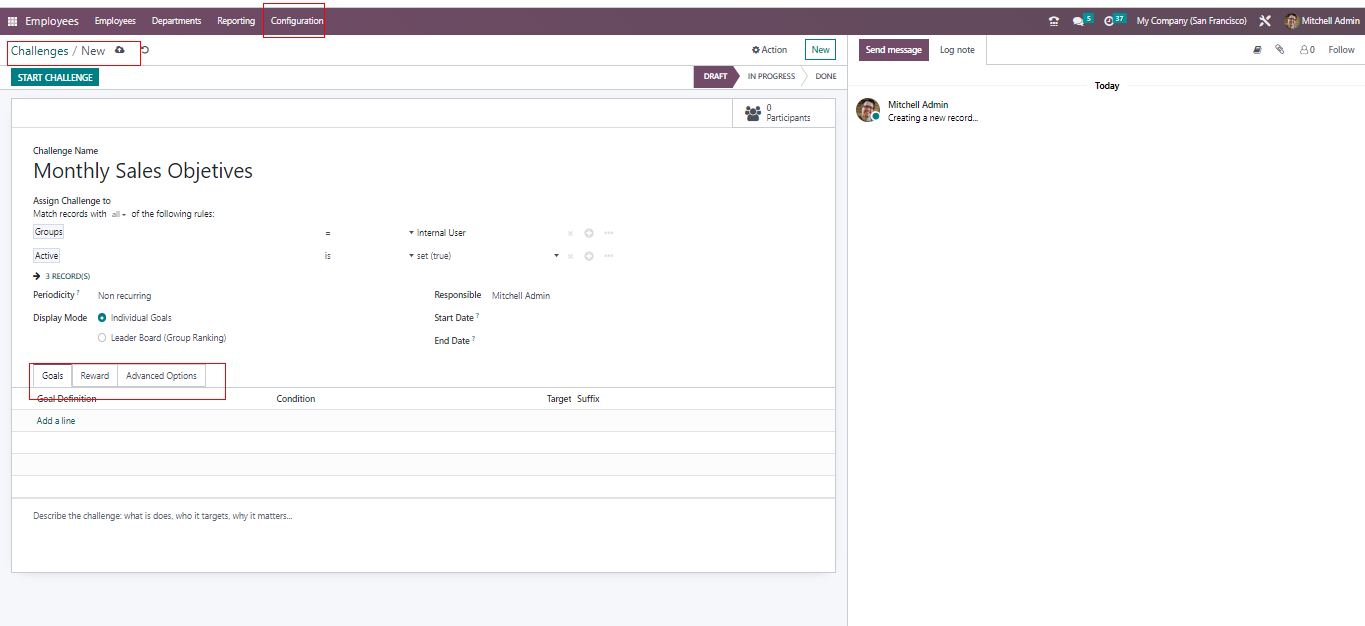Switch to the Reward tab

(x=95, y=376)
